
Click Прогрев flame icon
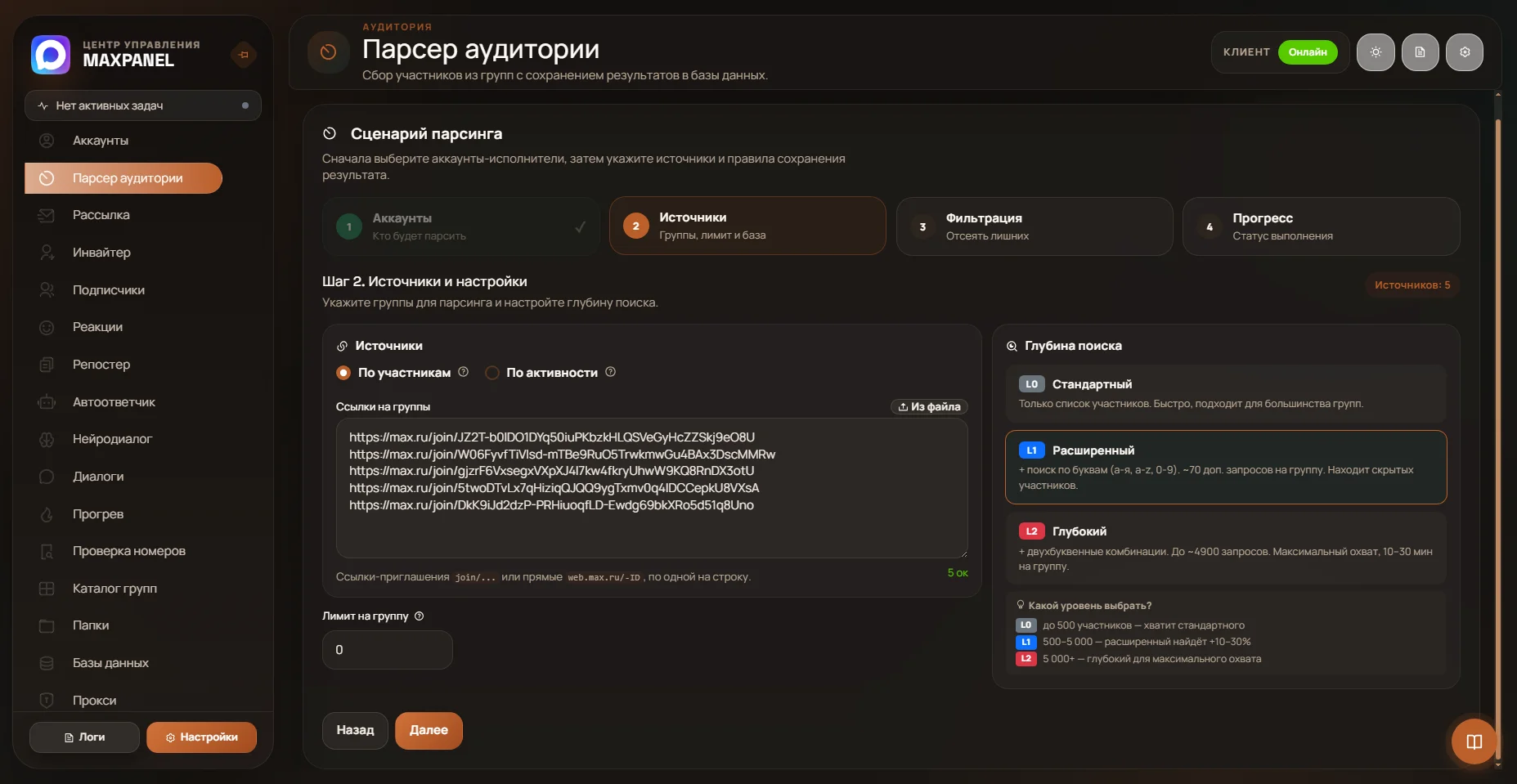pyautogui.click(x=47, y=514)
